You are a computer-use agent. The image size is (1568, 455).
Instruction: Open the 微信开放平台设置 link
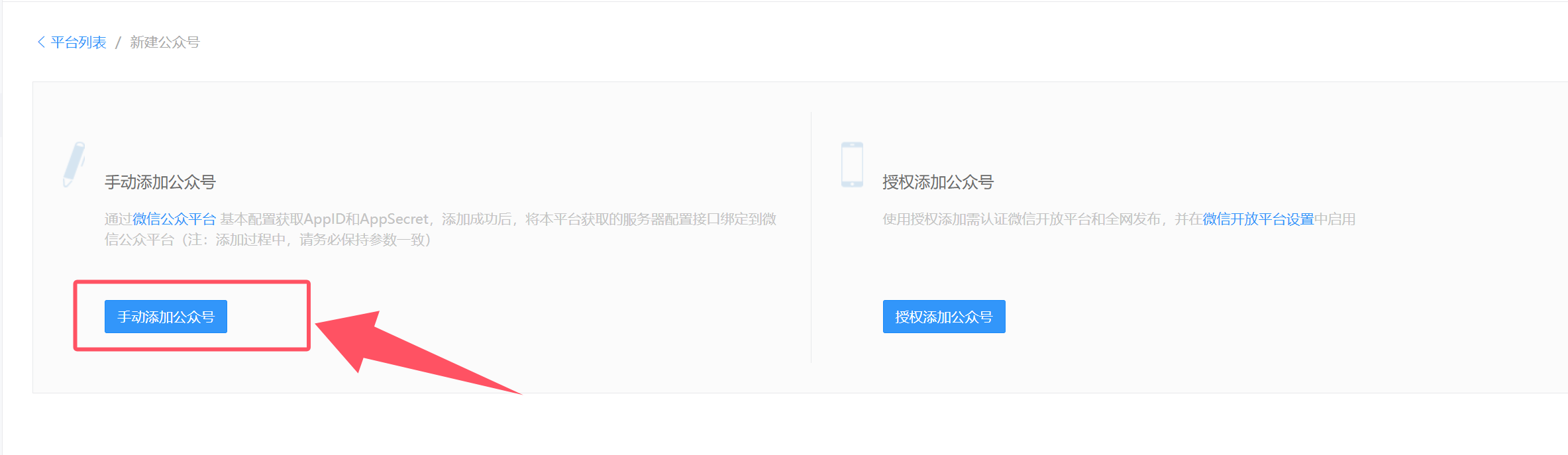(1258, 219)
